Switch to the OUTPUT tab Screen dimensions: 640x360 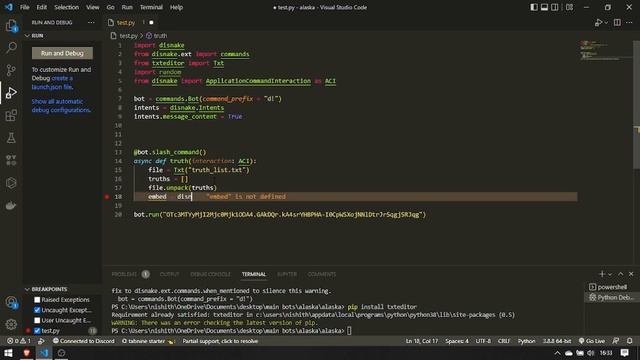coord(169,274)
